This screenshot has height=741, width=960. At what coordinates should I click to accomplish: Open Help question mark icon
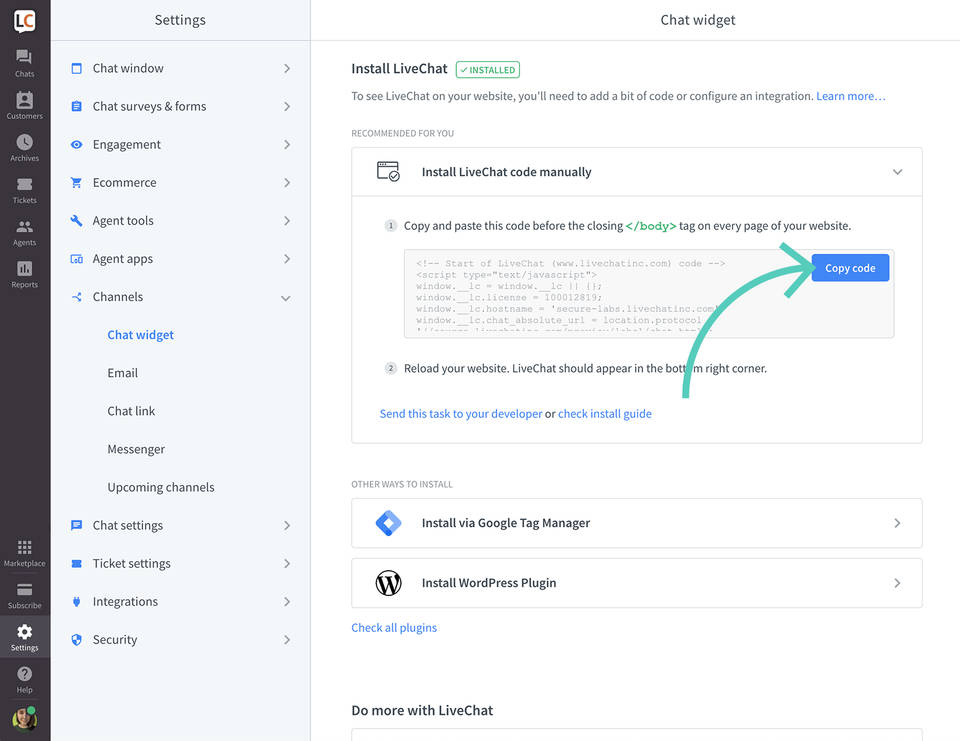pyautogui.click(x=24, y=679)
